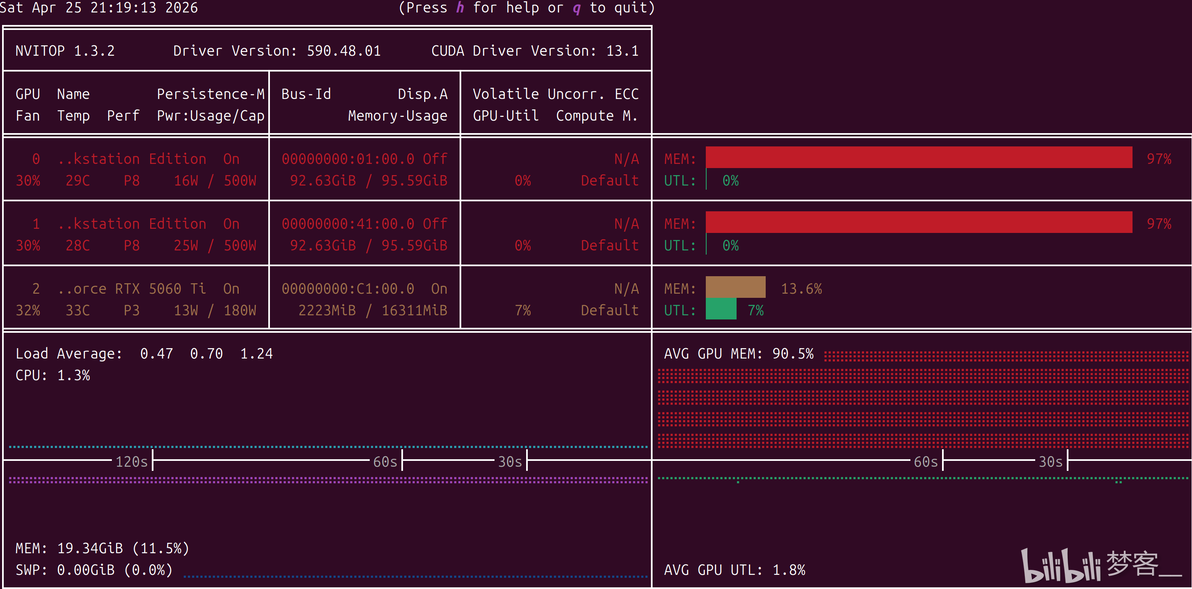Image resolution: width=1192 pixels, height=589 pixels.
Task: Click GPU 0 power 16W / 500W
Action: click(x=215, y=180)
